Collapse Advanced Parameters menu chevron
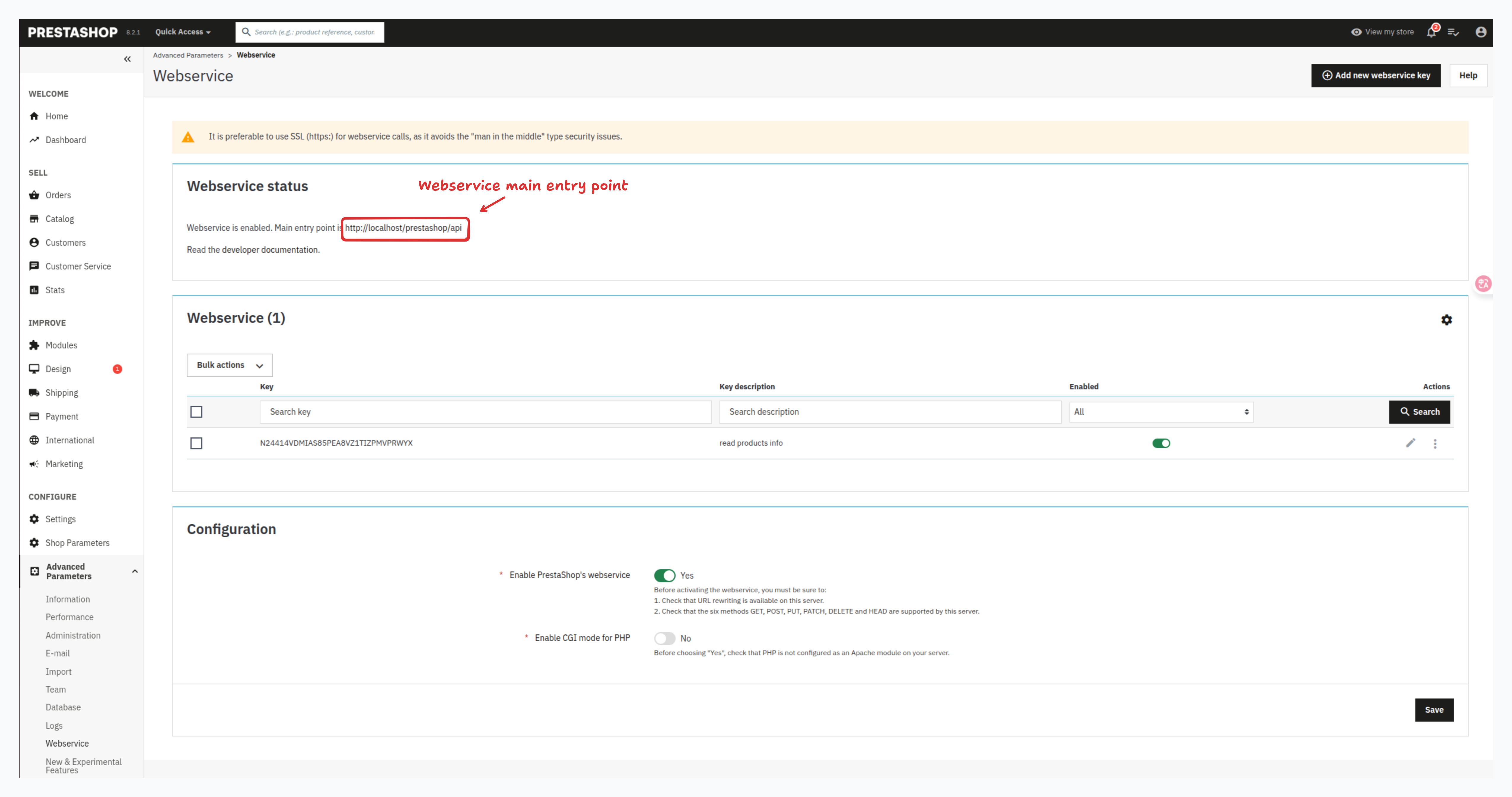Image resolution: width=1512 pixels, height=797 pixels. tap(135, 571)
